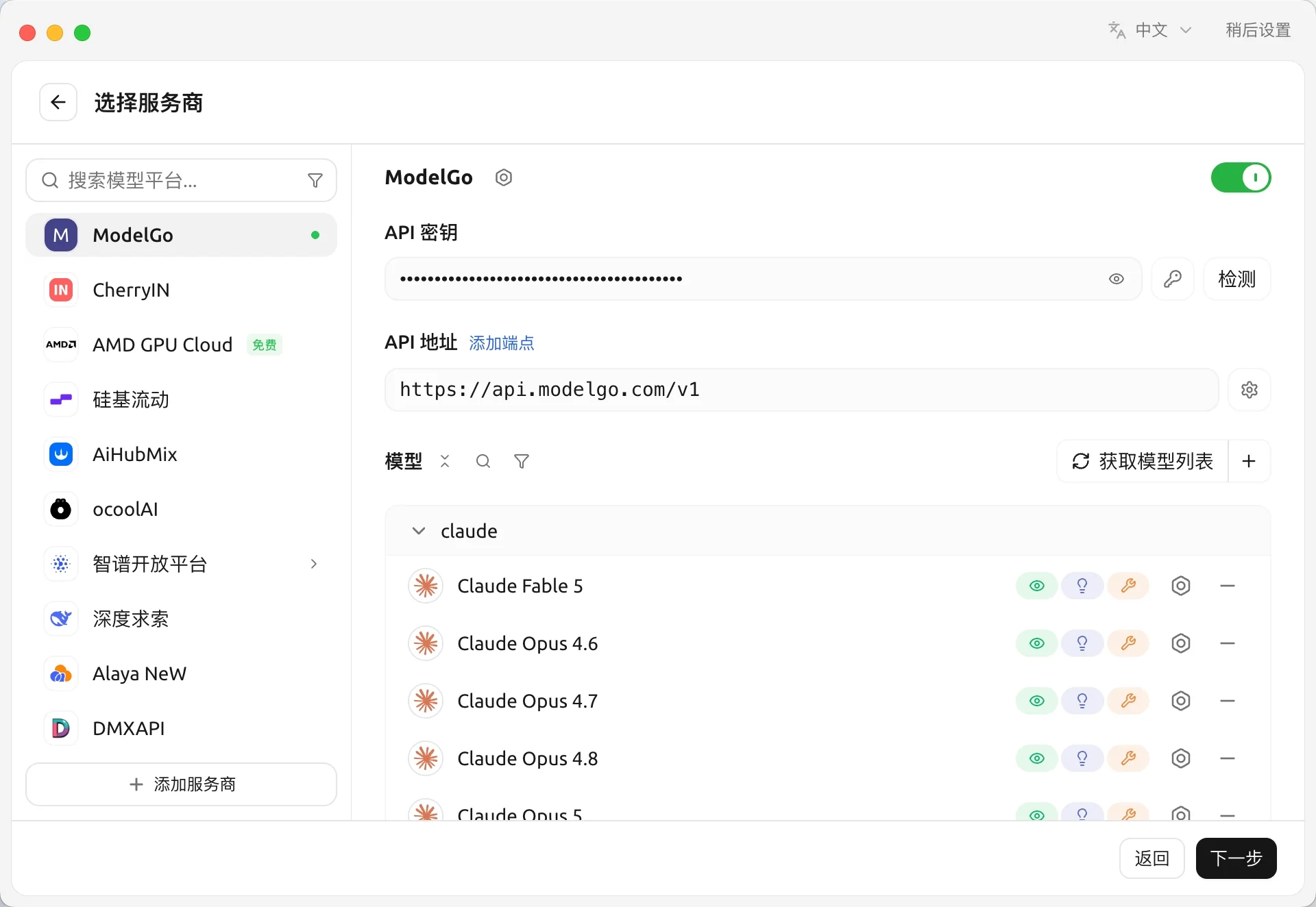Open settings for Claude Opus 4.6
The image size is (1316, 907).
(x=1181, y=643)
